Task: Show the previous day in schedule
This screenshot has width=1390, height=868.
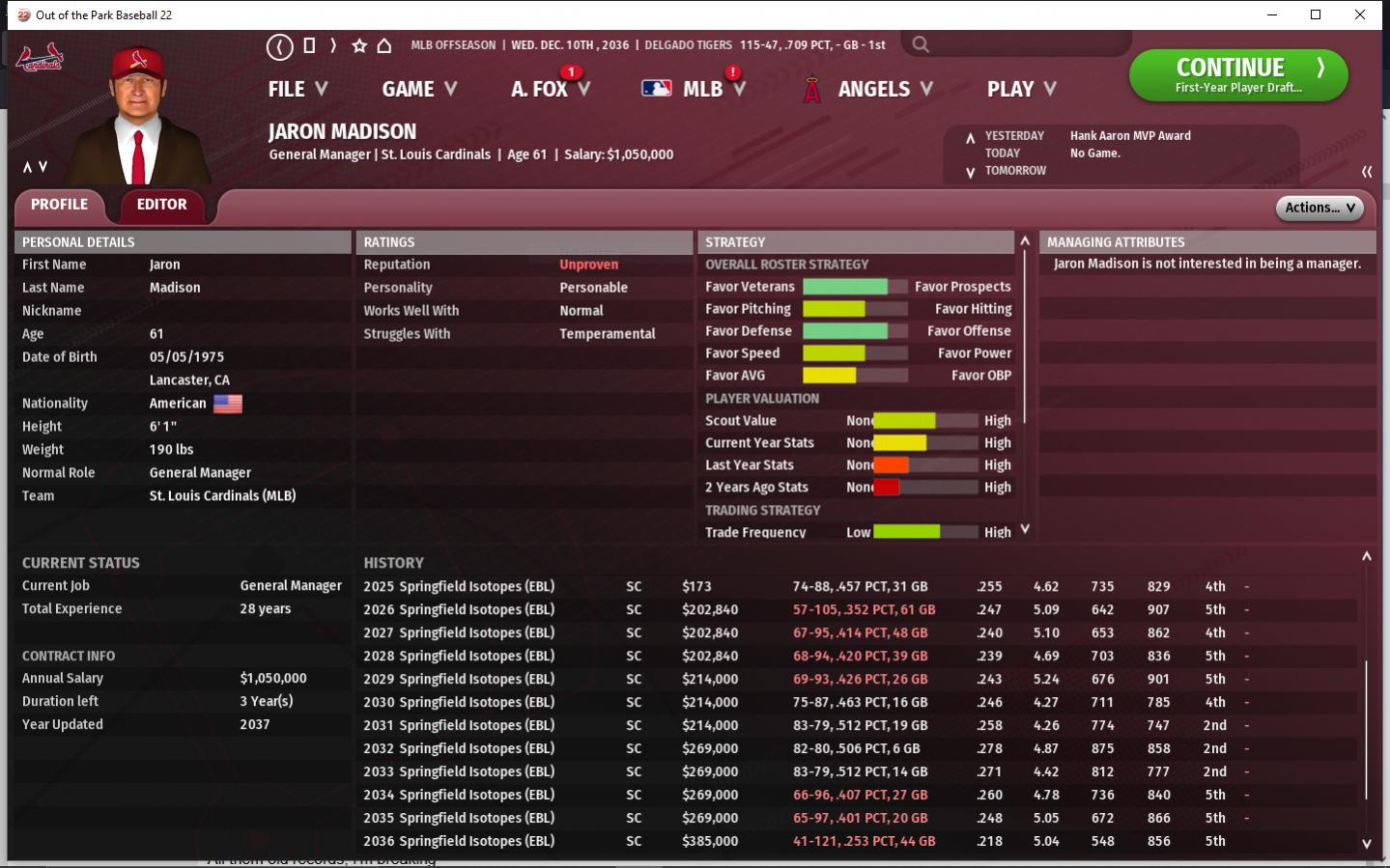Action: click(x=970, y=137)
